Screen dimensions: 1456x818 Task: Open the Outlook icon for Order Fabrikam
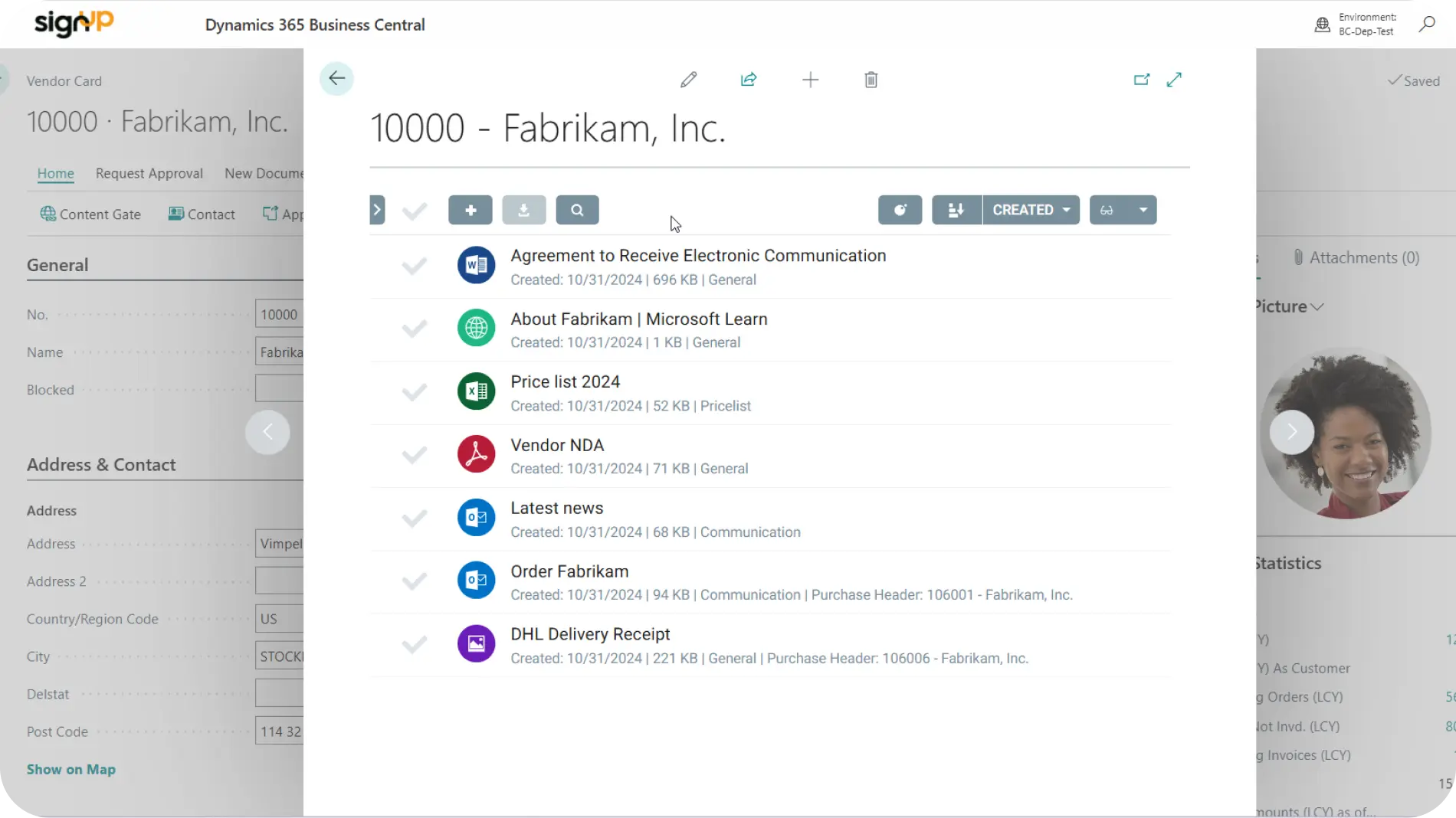[x=476, y=581]
